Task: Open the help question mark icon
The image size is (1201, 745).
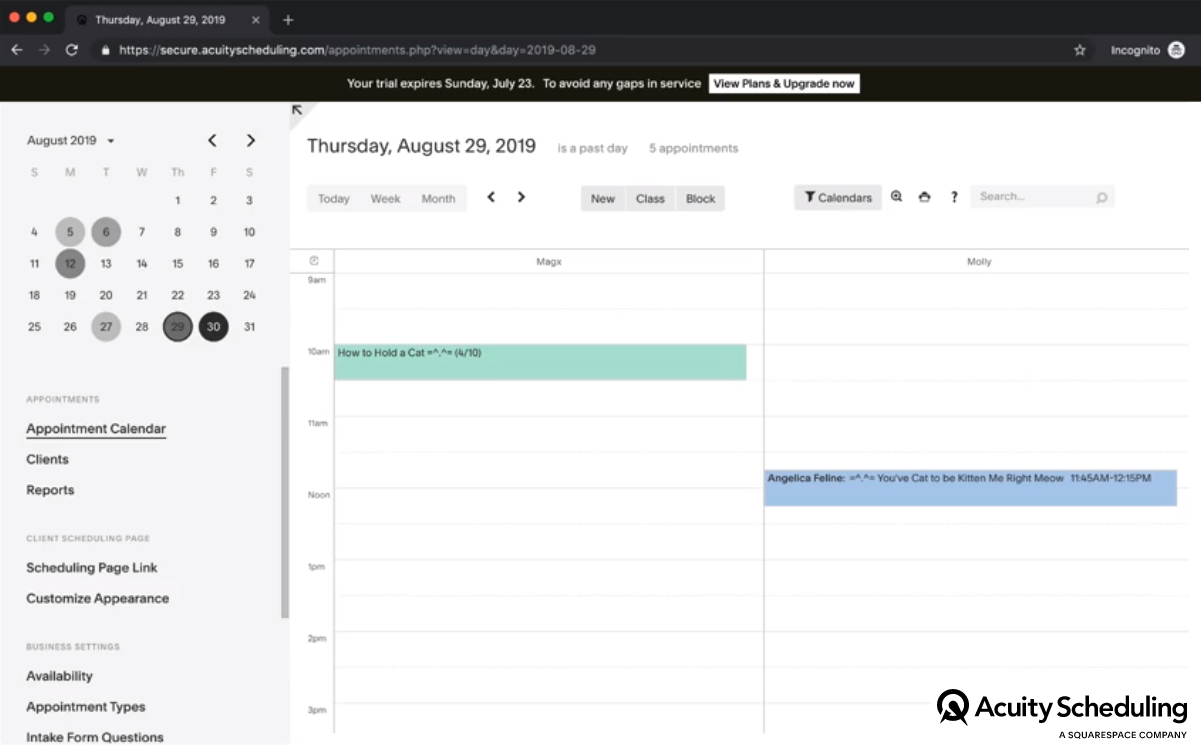Action: click(x=954, y=197)
